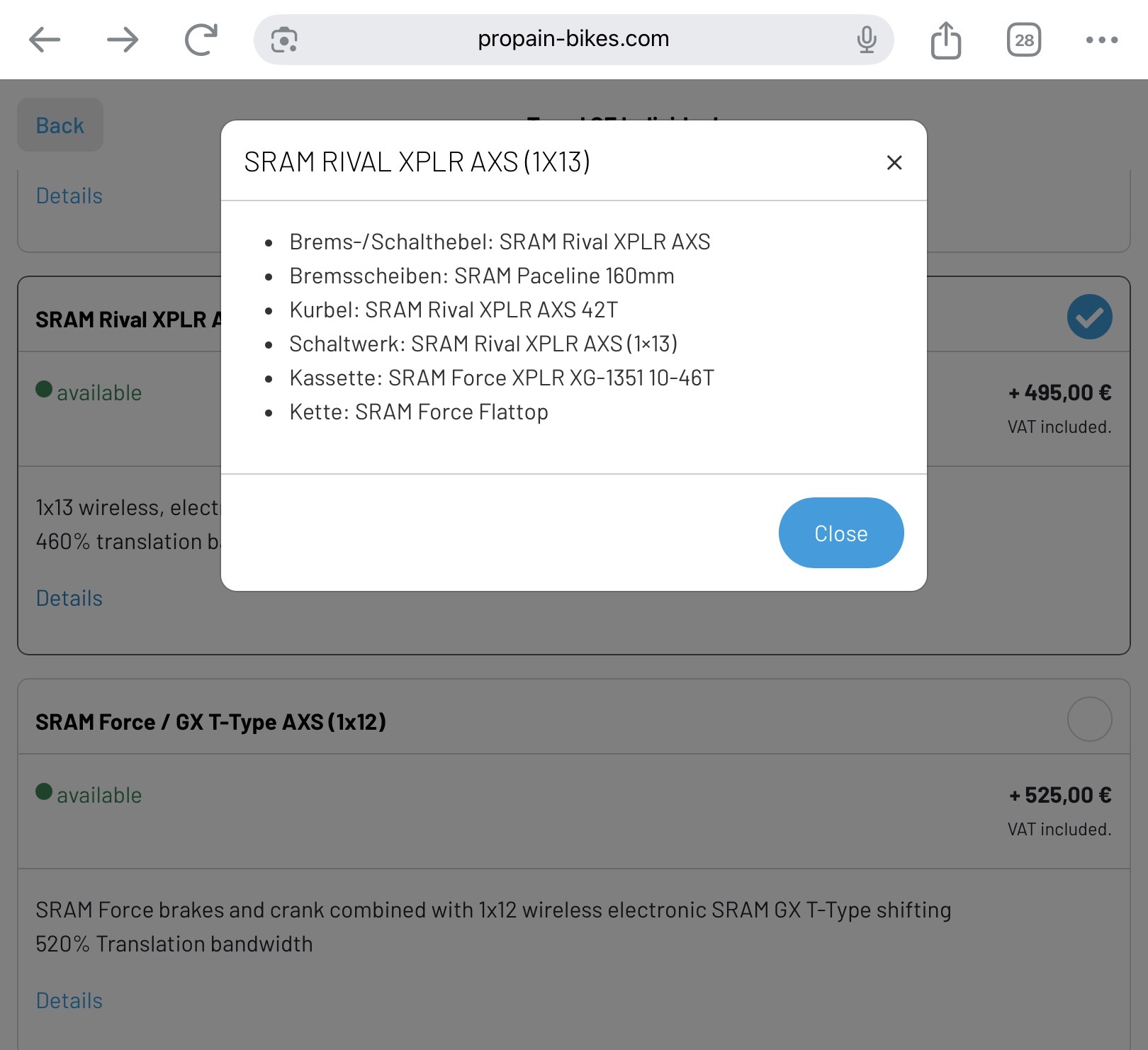Dismiss the dialog with X icon
Viewport: 1148px width, 1050px height.
(x=894, y=163)
